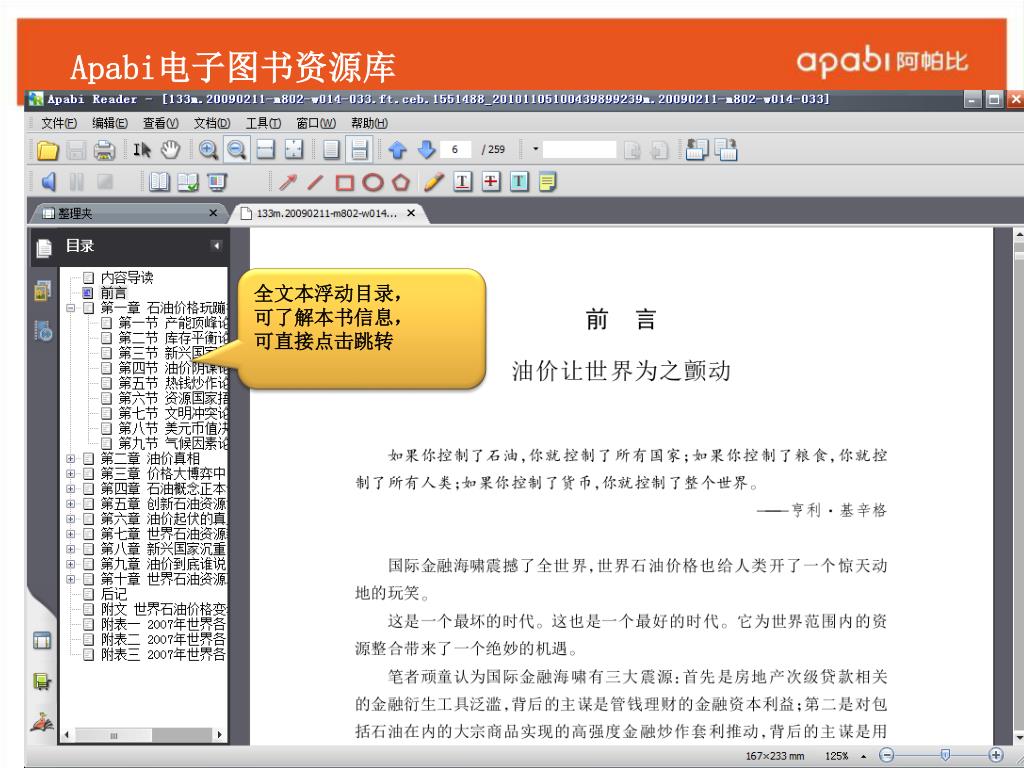Expand the 第四章 石油概念 node

(x=71, y=488)
